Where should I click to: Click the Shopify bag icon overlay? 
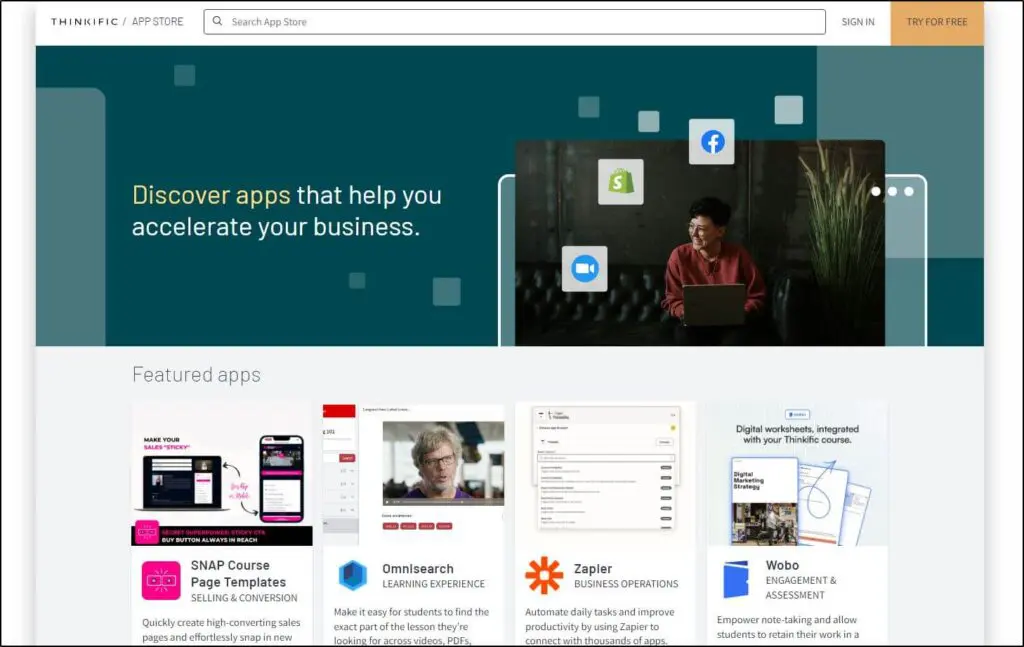(620, 182)
